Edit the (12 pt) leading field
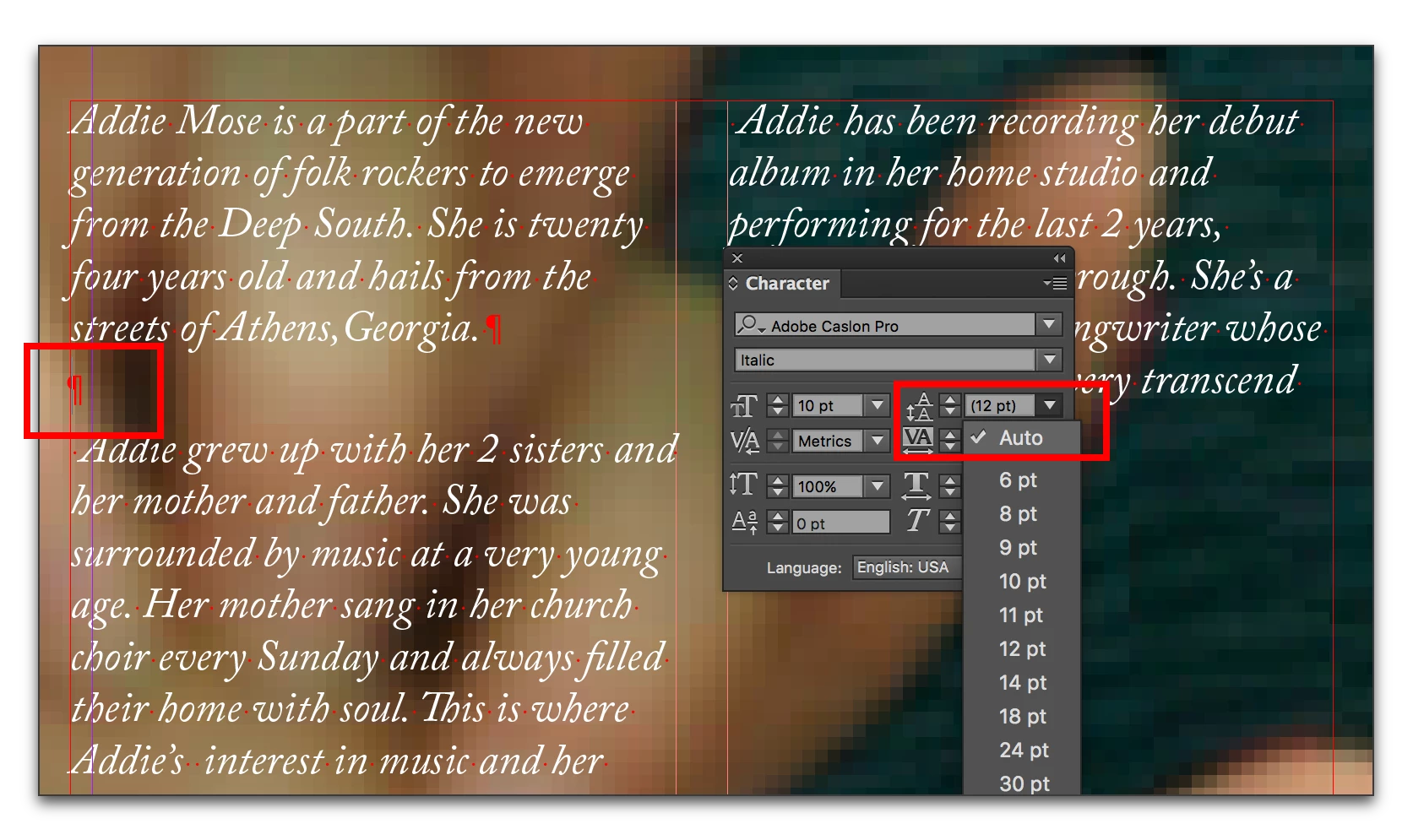The height and width of the screenshot is (840, 1413). 1001,406
